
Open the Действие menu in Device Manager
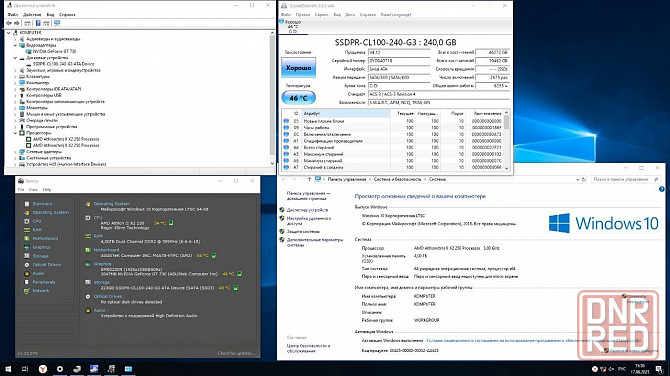coord(32,15)
